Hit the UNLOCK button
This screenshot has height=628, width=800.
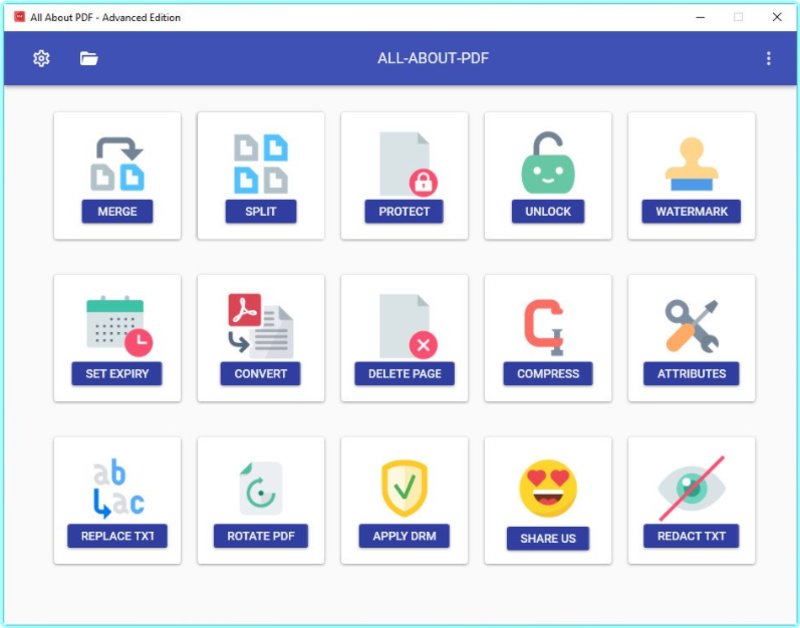[x=548, y=211]
